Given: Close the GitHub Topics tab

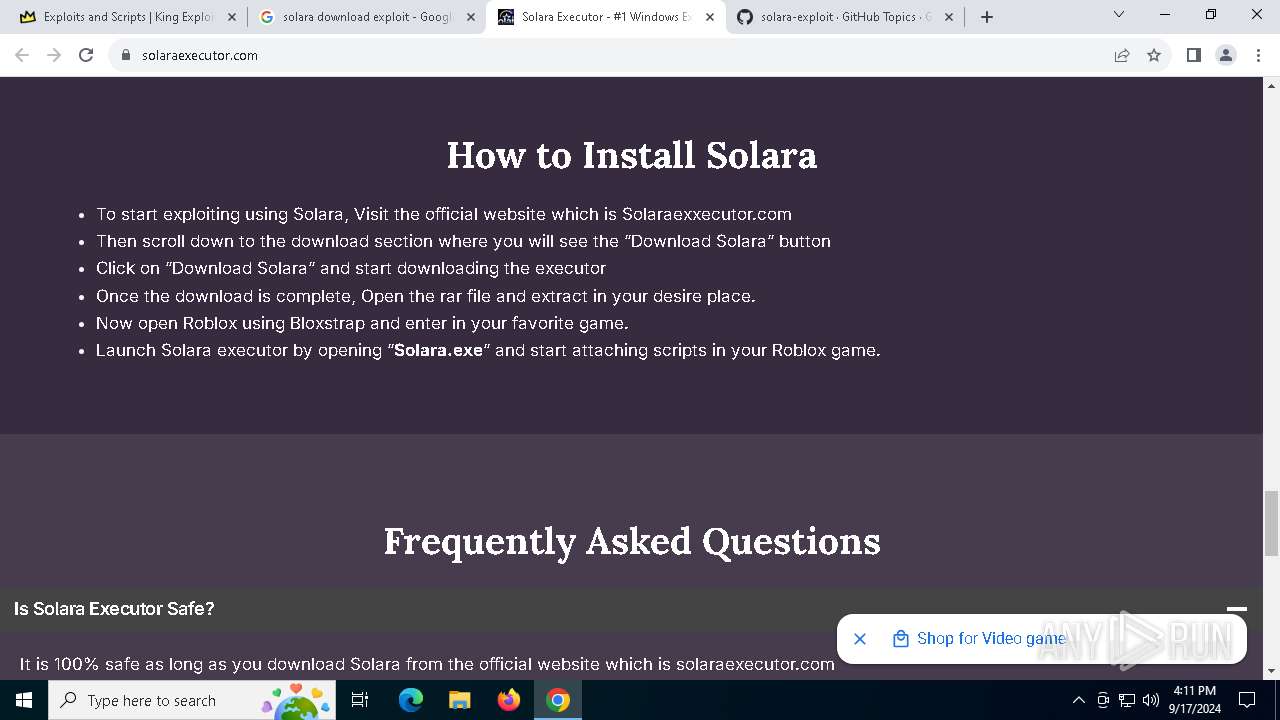Looking at the screenshot, I should 949,17.
